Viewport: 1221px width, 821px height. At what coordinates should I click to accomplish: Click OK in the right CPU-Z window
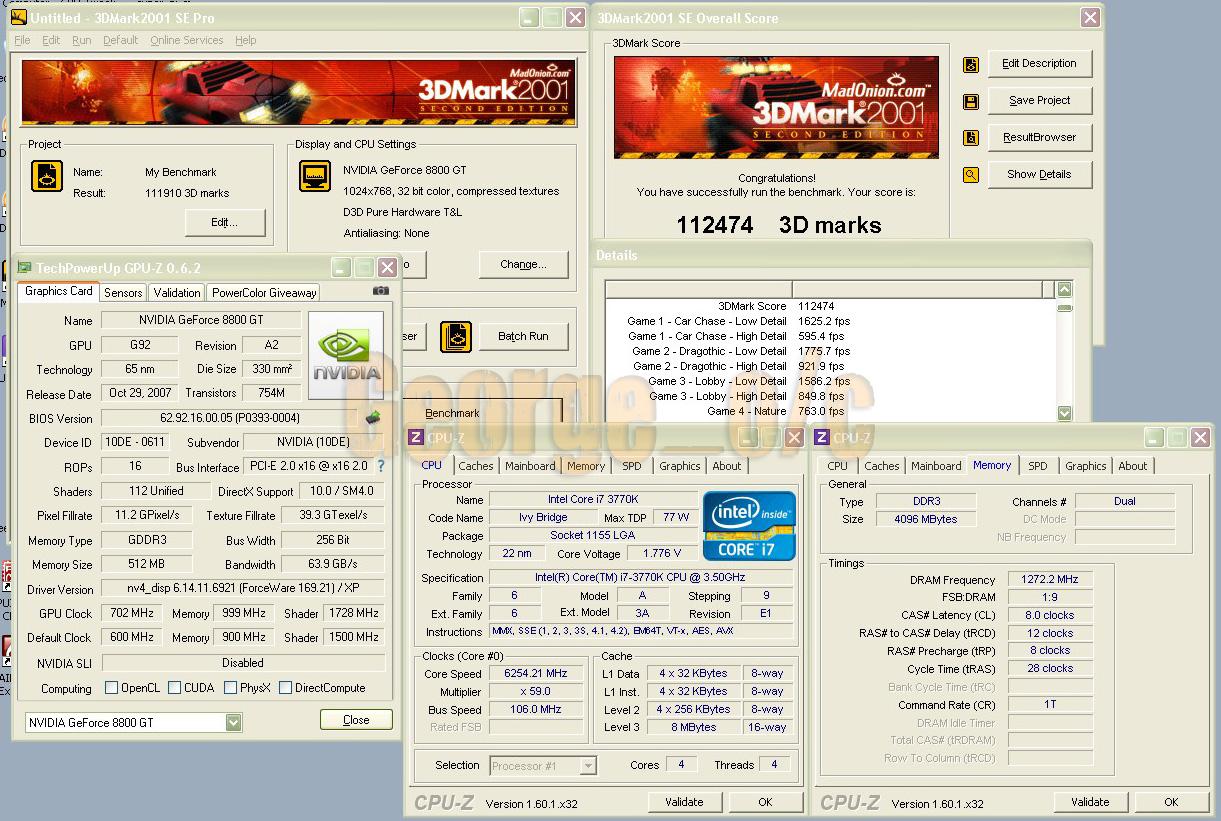(x=1171, y=802)
